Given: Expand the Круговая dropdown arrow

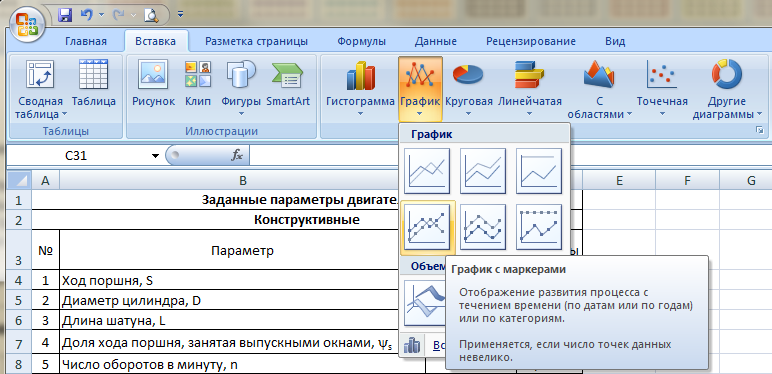Looking at the screenshot, I should coord(468,114).
